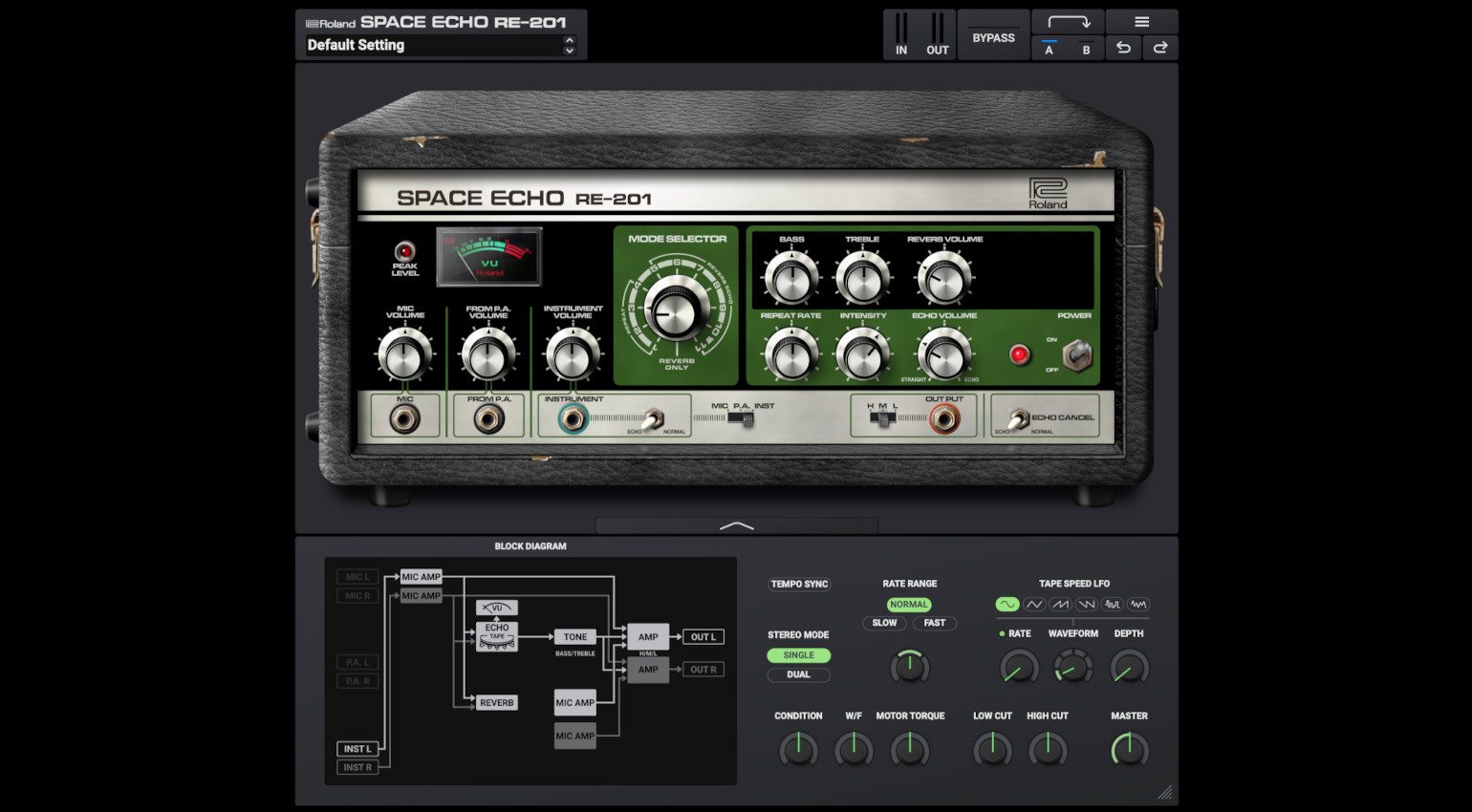
Task: Select sample-and-hold square LFO waveform
Action: pos(1112,604)
